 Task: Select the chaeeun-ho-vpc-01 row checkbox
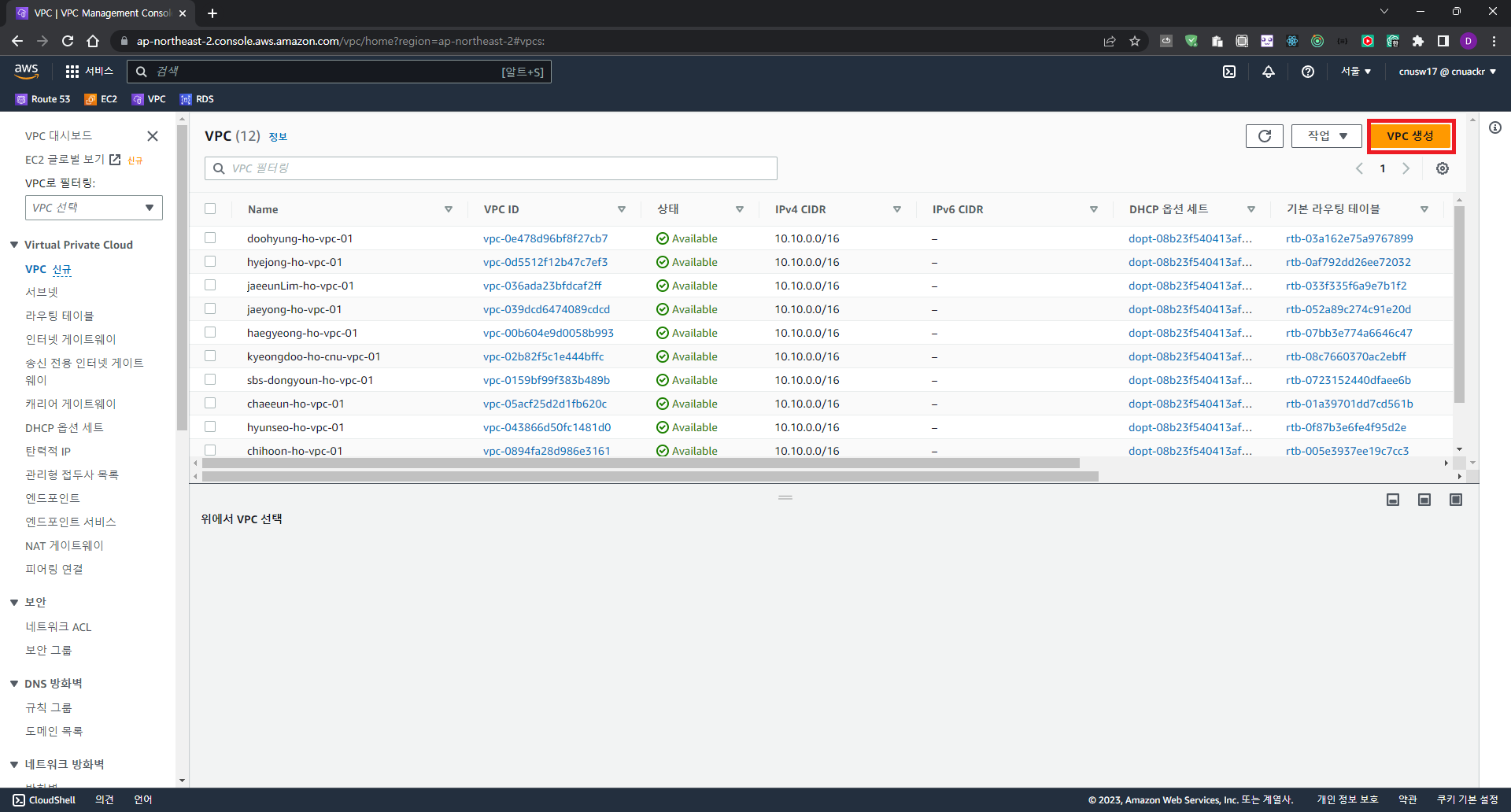pyautogui.click(x=210, y=403)
